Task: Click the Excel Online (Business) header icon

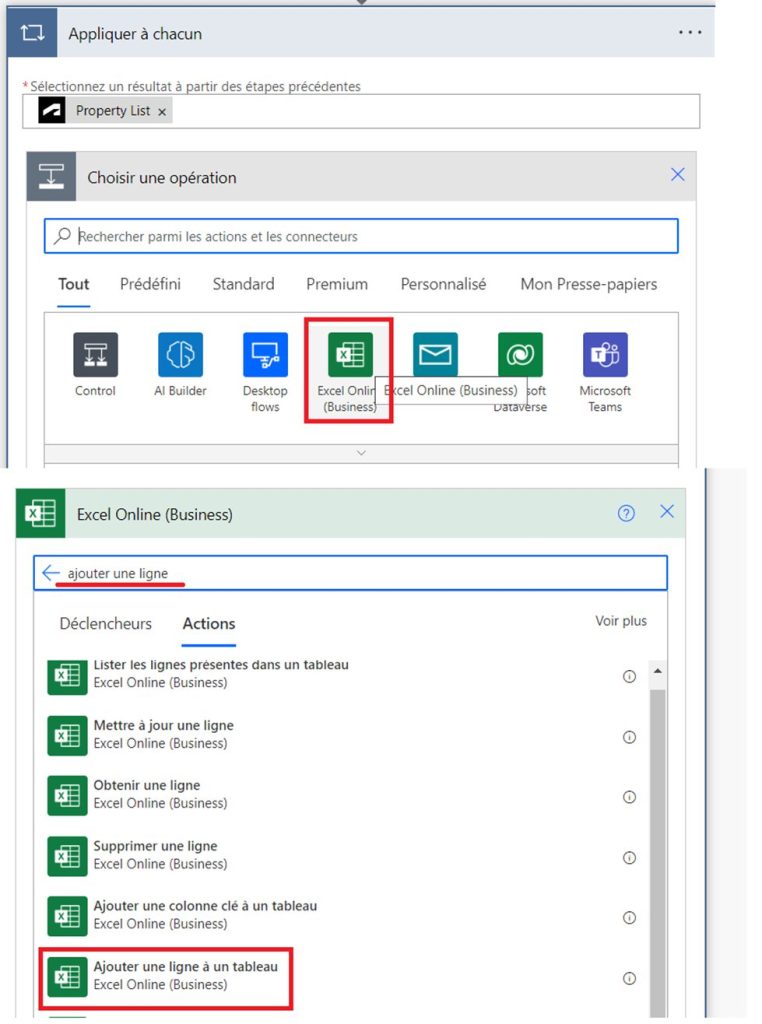Action: pos(40,513)
